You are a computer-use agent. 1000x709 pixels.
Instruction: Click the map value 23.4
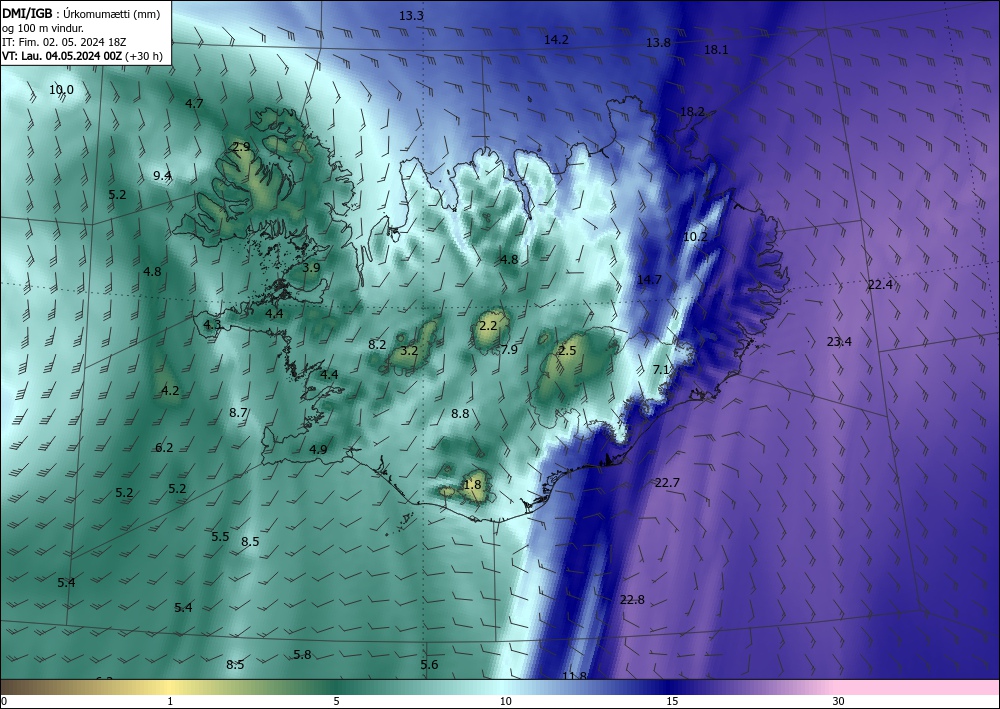coord(839,342)
